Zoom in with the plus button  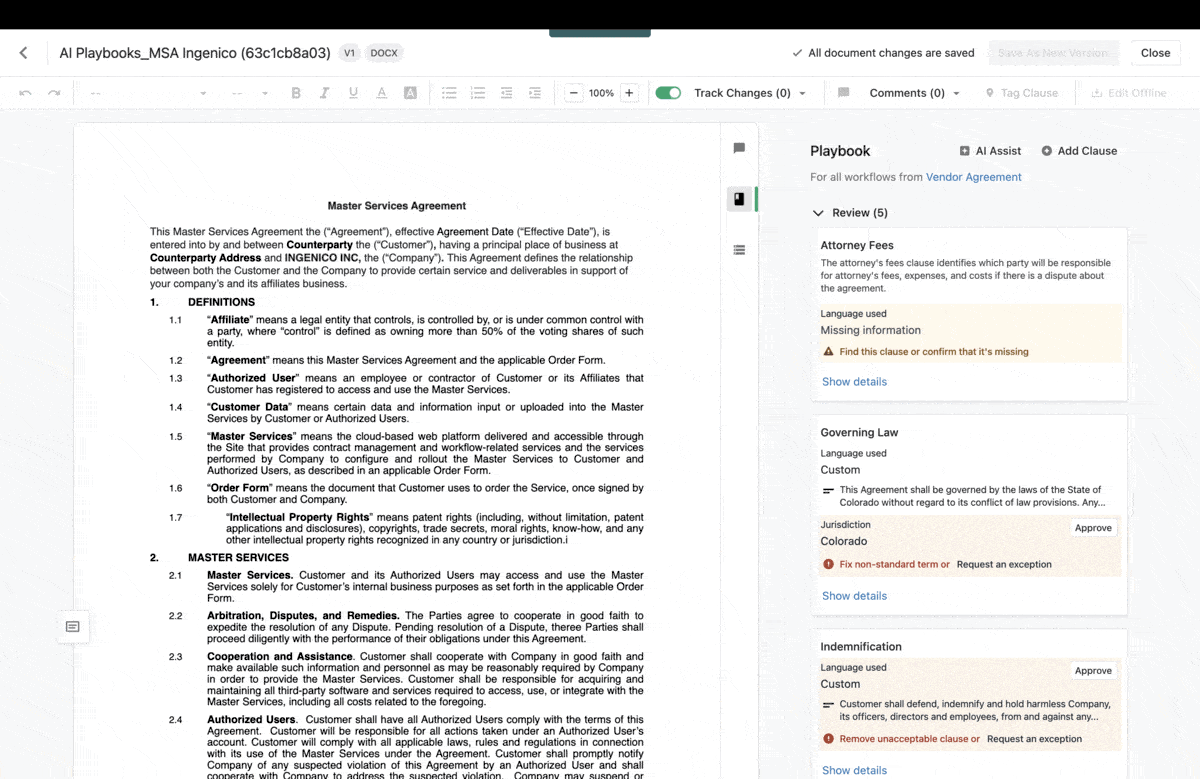pos(629,93)
